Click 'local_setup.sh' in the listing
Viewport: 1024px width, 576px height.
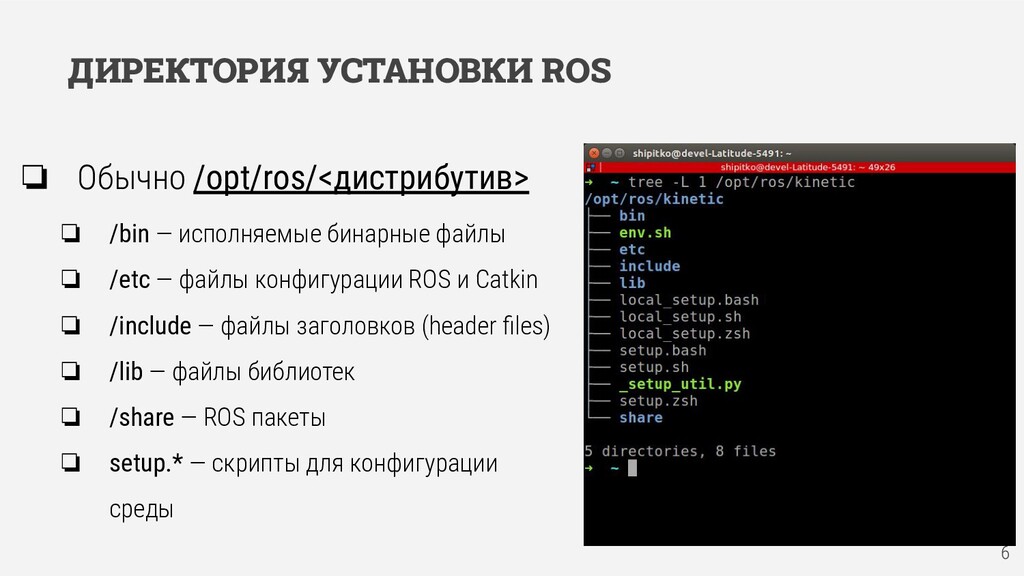[680, 317]
